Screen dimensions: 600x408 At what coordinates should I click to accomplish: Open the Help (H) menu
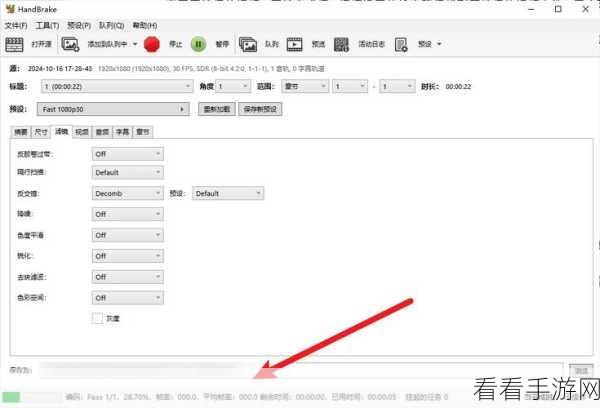pyautogui.click(x=145, y=26)
